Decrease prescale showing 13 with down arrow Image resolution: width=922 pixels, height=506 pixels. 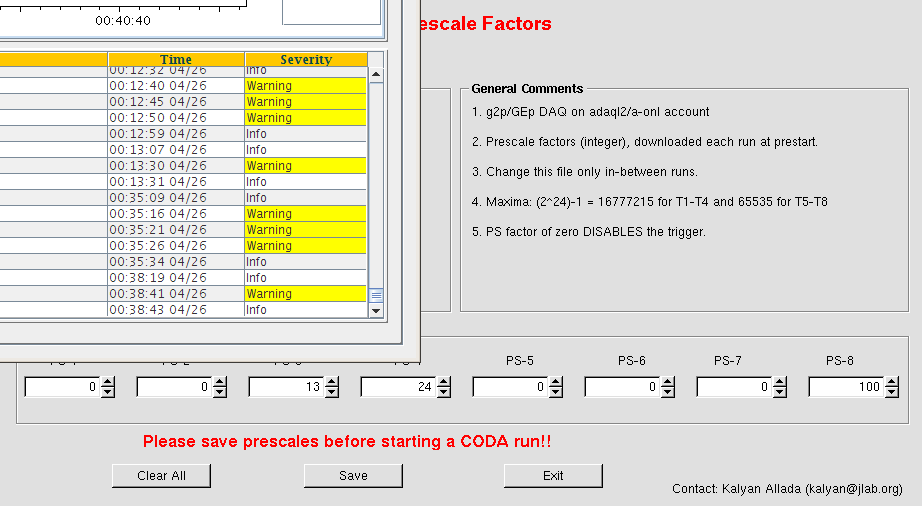point(332,392)
